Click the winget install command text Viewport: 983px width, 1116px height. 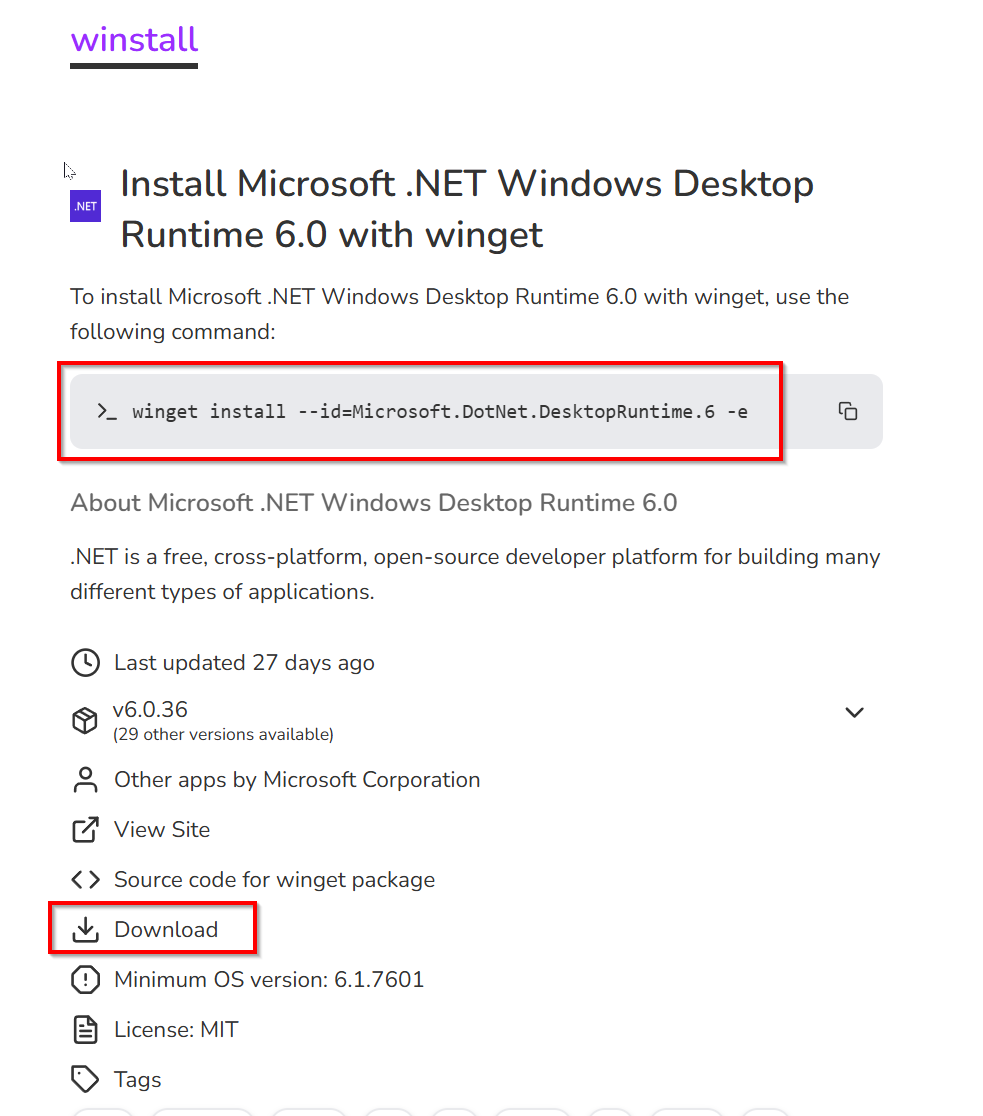[440, 411]
